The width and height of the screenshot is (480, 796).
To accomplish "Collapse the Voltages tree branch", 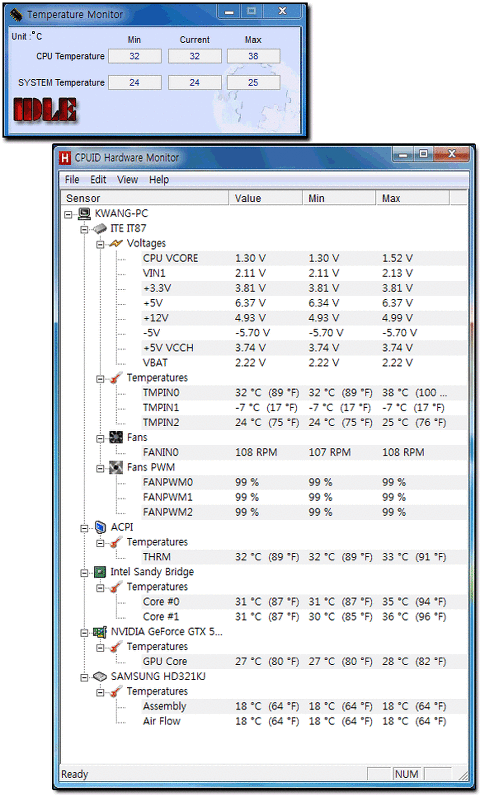I will coord(100,244).
